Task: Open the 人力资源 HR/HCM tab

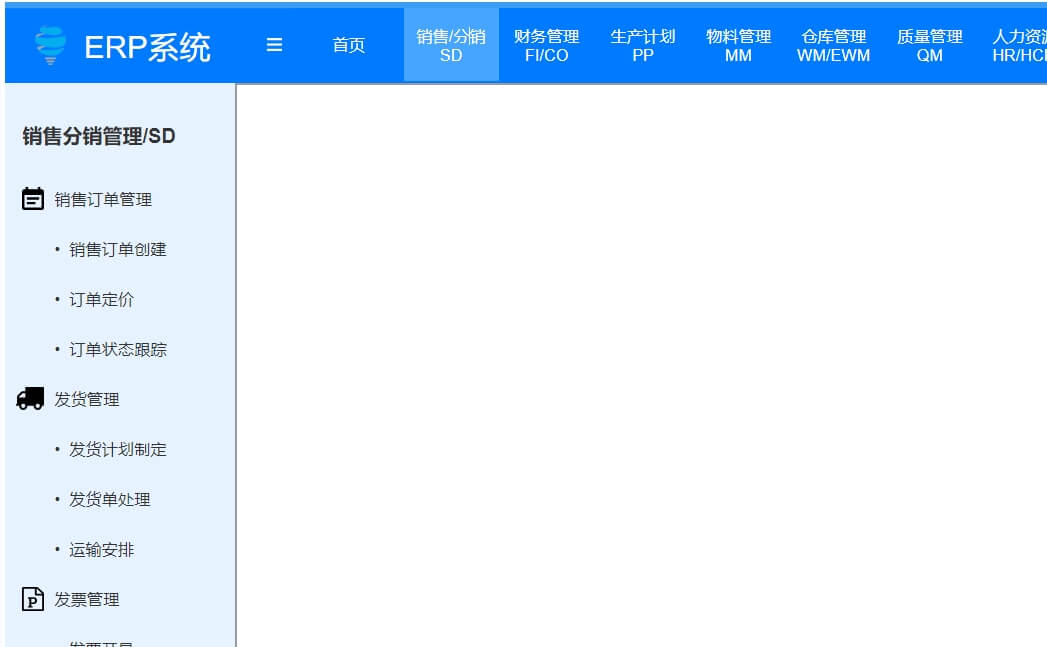Action: pyautogui.click(x=1018, y=45)
